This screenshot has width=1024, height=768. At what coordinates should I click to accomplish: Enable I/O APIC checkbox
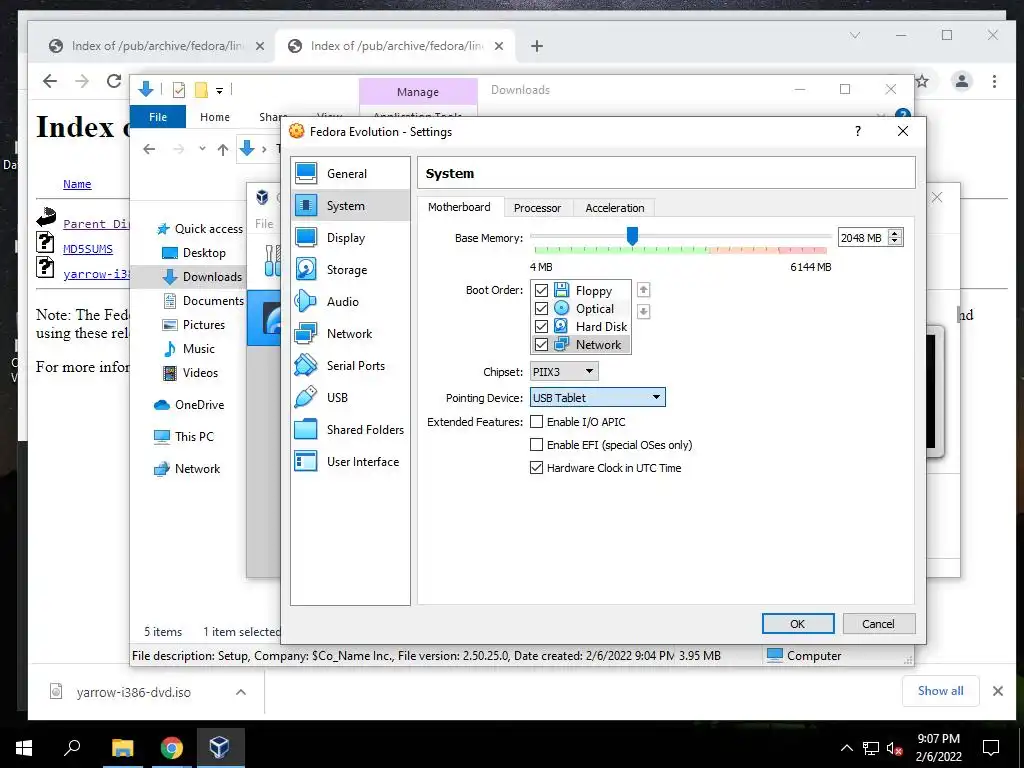click(536, 422)
